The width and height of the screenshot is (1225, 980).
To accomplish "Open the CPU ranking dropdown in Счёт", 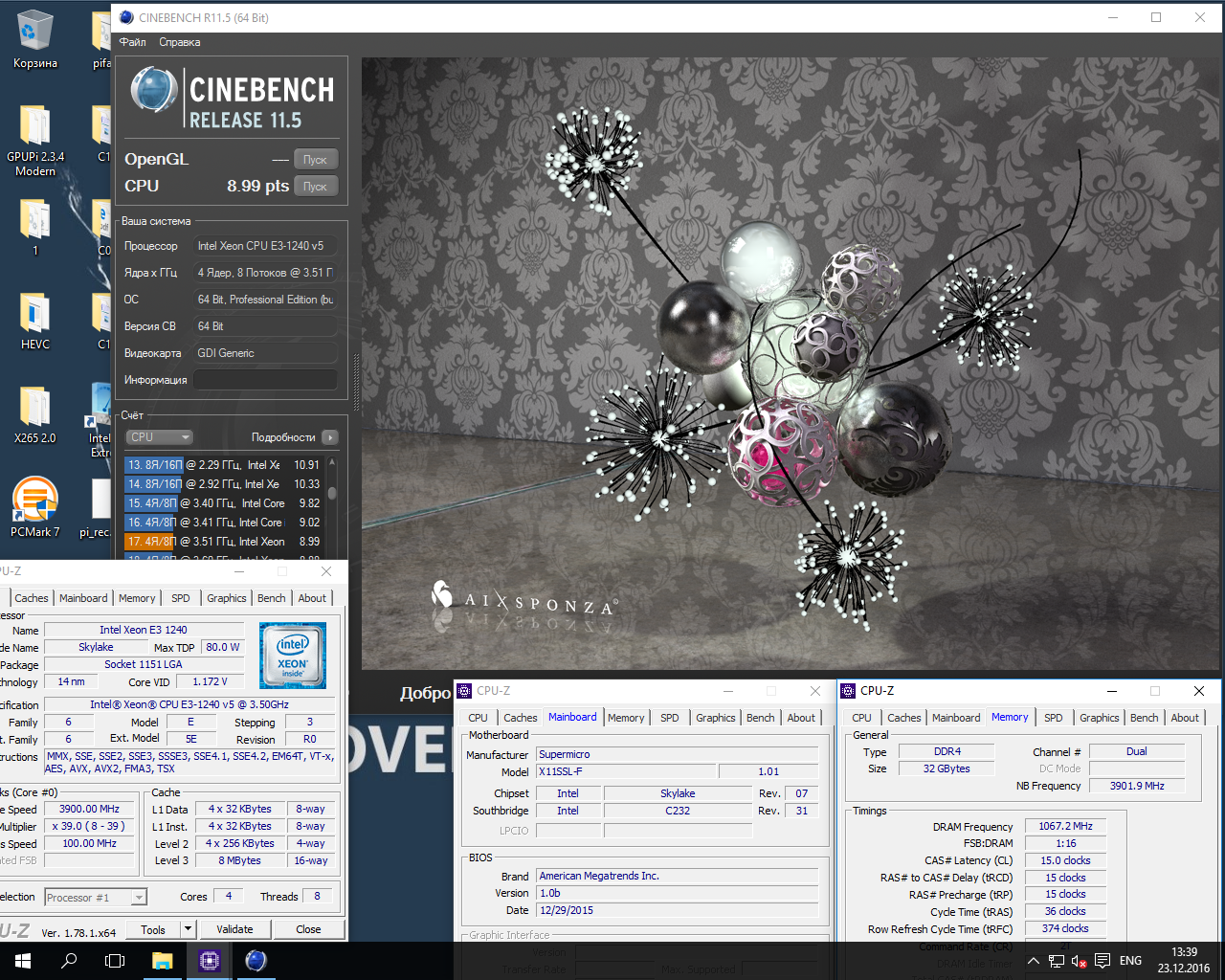I will 160,437.
